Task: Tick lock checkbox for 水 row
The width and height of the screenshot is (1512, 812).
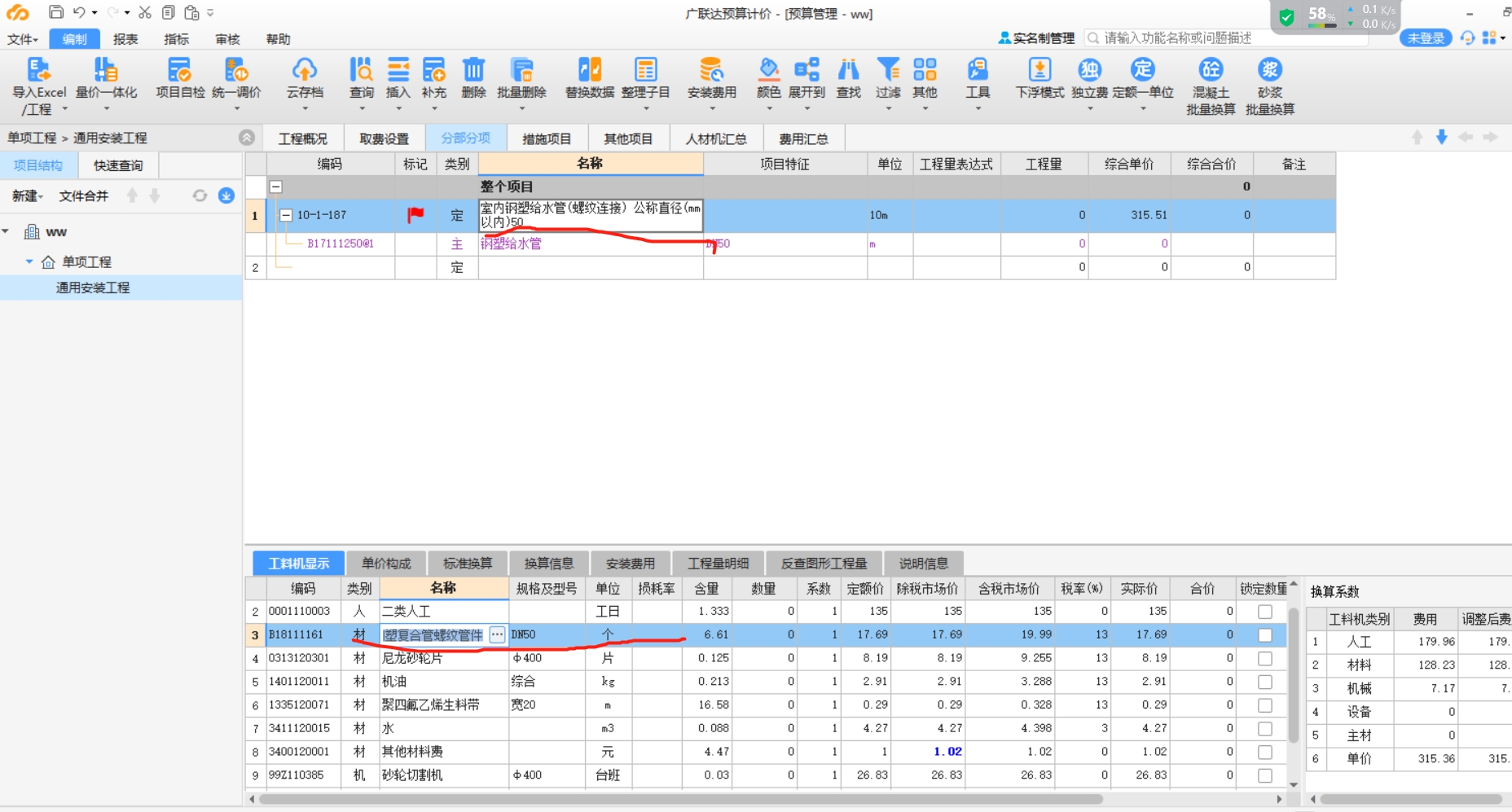Action: 1264,729
